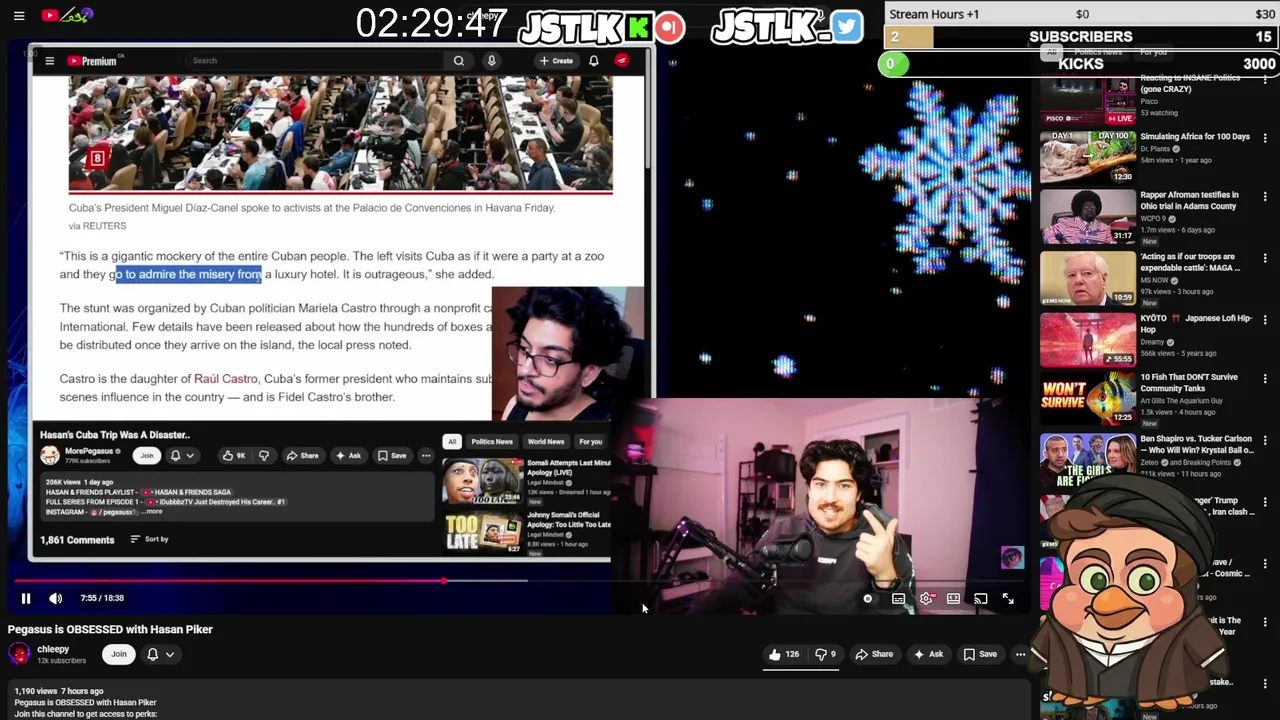Cast the video with Play on TV icon
1280x720 pixels.
point(981,599)
